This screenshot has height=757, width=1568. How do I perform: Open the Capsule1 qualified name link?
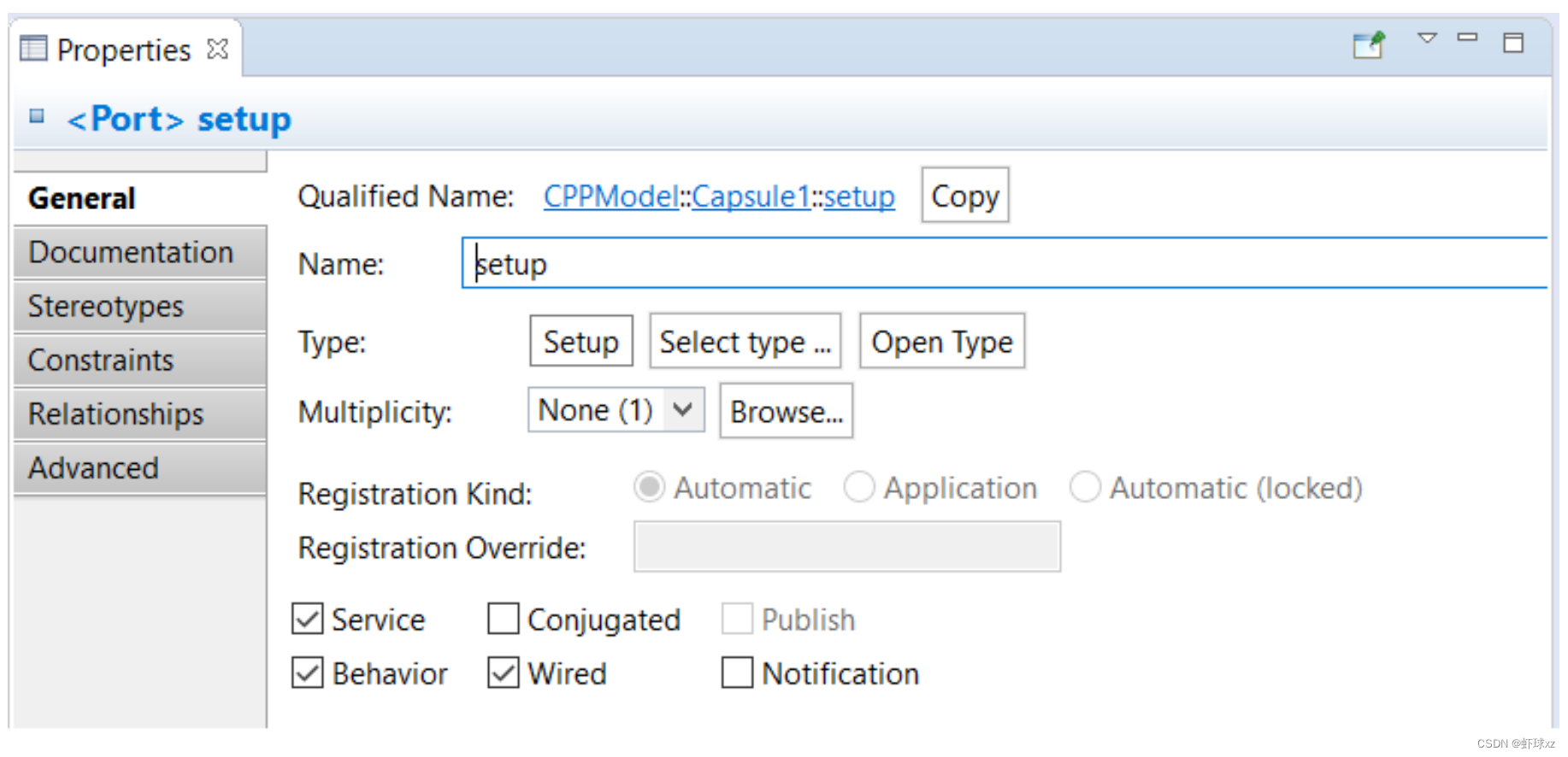(x=751, y=197)
